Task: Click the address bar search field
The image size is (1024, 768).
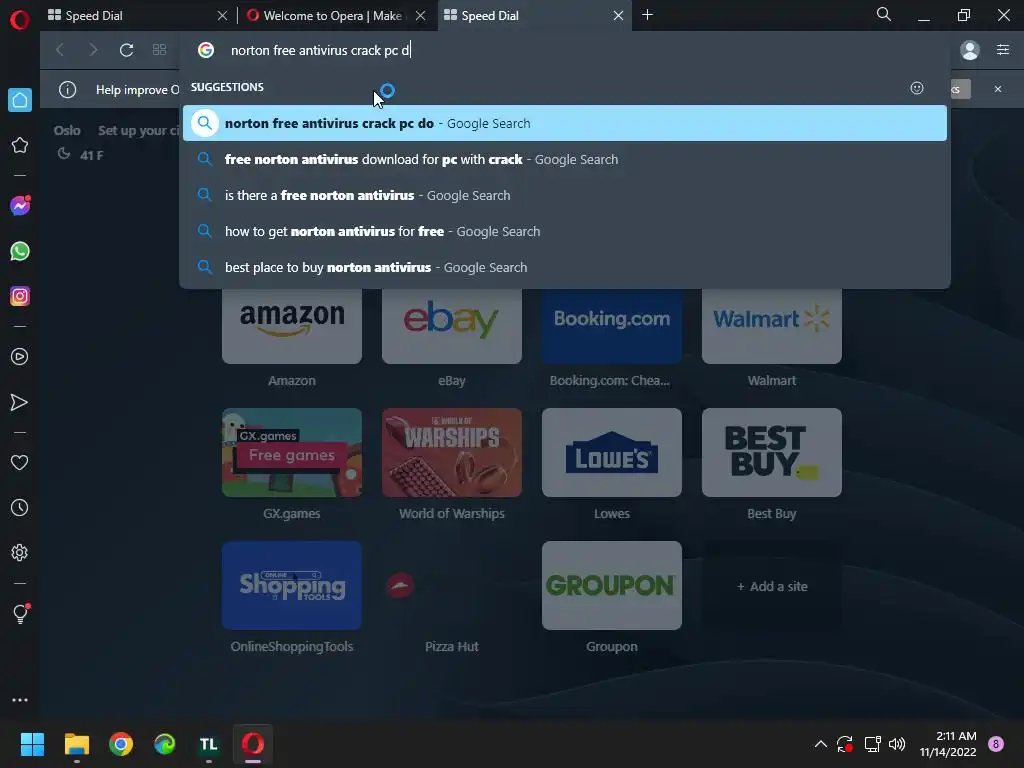Action: point(562,50)
